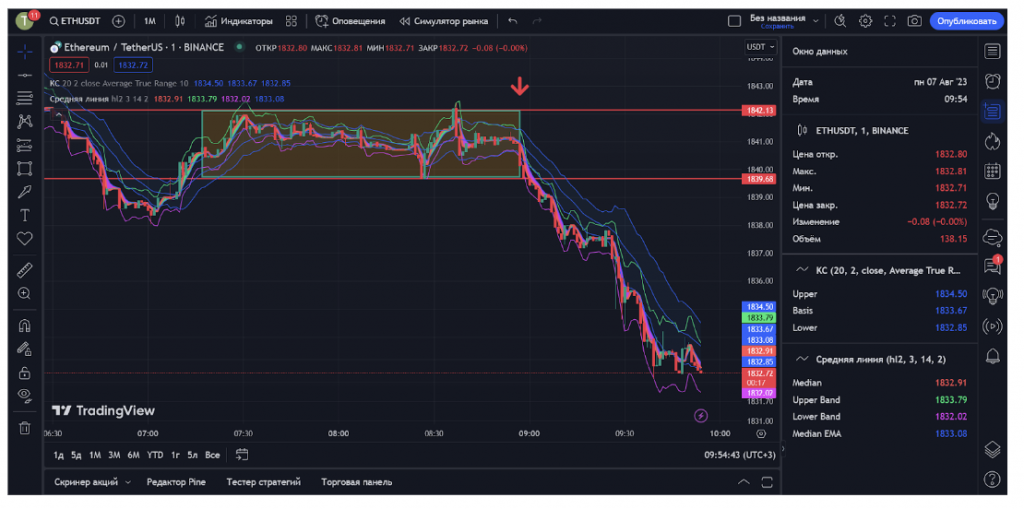Select the brush drawing tool
The image size is (1024, 509).
25,191
